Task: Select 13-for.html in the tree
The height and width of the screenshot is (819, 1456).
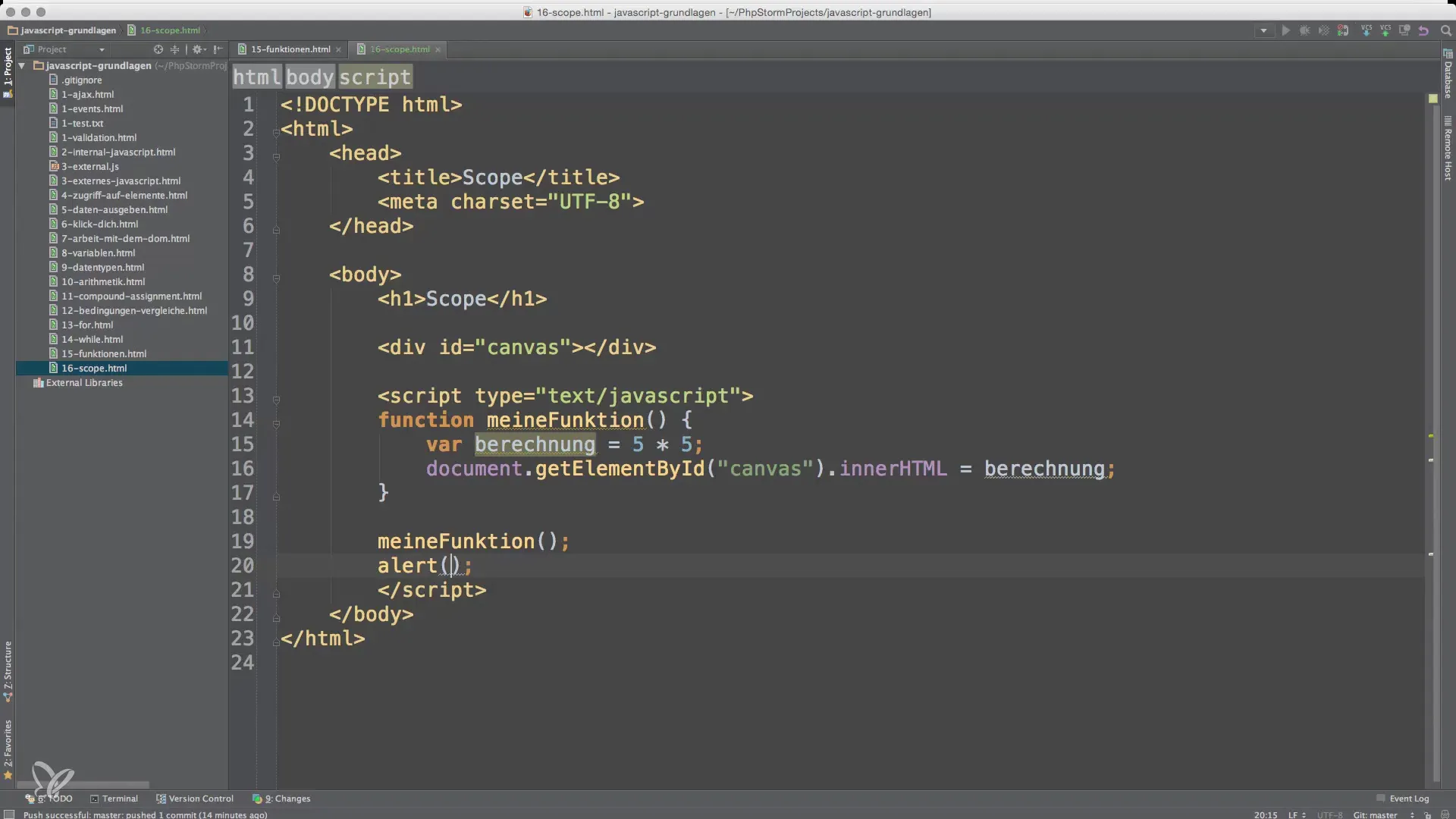Action: tap(86, 325)
